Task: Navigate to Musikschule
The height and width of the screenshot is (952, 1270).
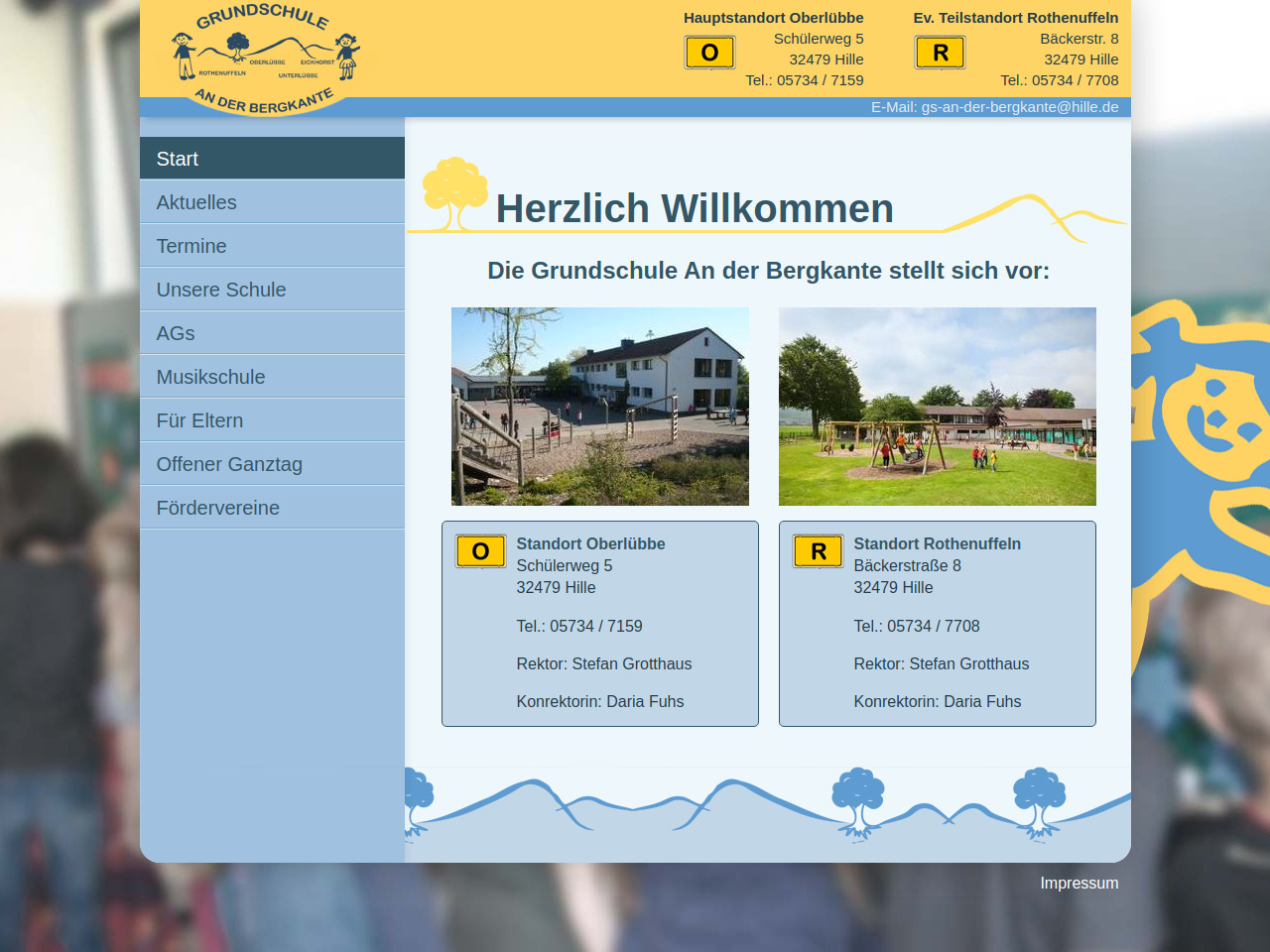Action: [x=272, y=377]
